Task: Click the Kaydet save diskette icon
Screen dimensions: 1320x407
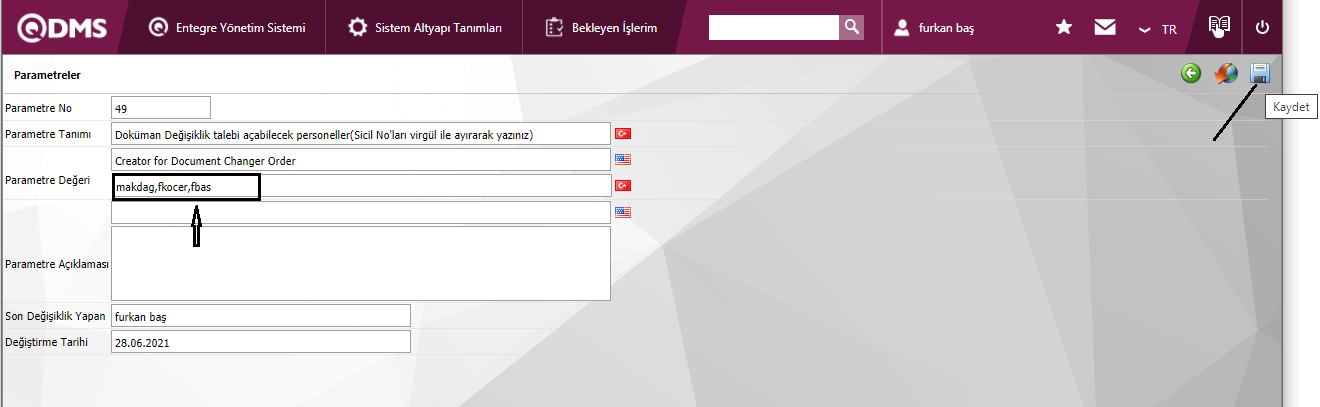Action: (1260, 73)
